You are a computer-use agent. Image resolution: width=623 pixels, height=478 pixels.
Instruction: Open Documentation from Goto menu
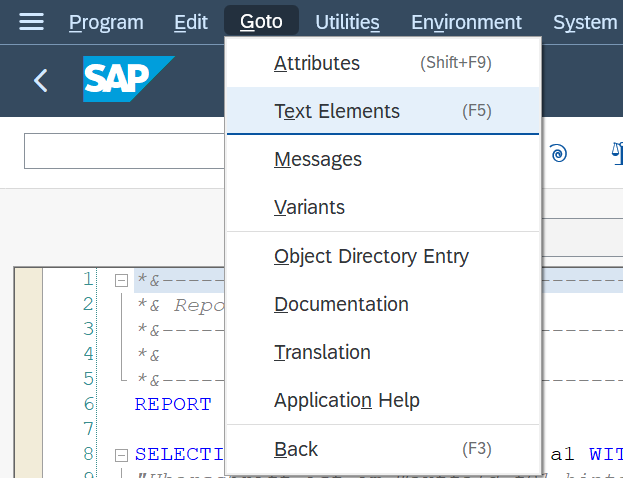click(383, 304)
